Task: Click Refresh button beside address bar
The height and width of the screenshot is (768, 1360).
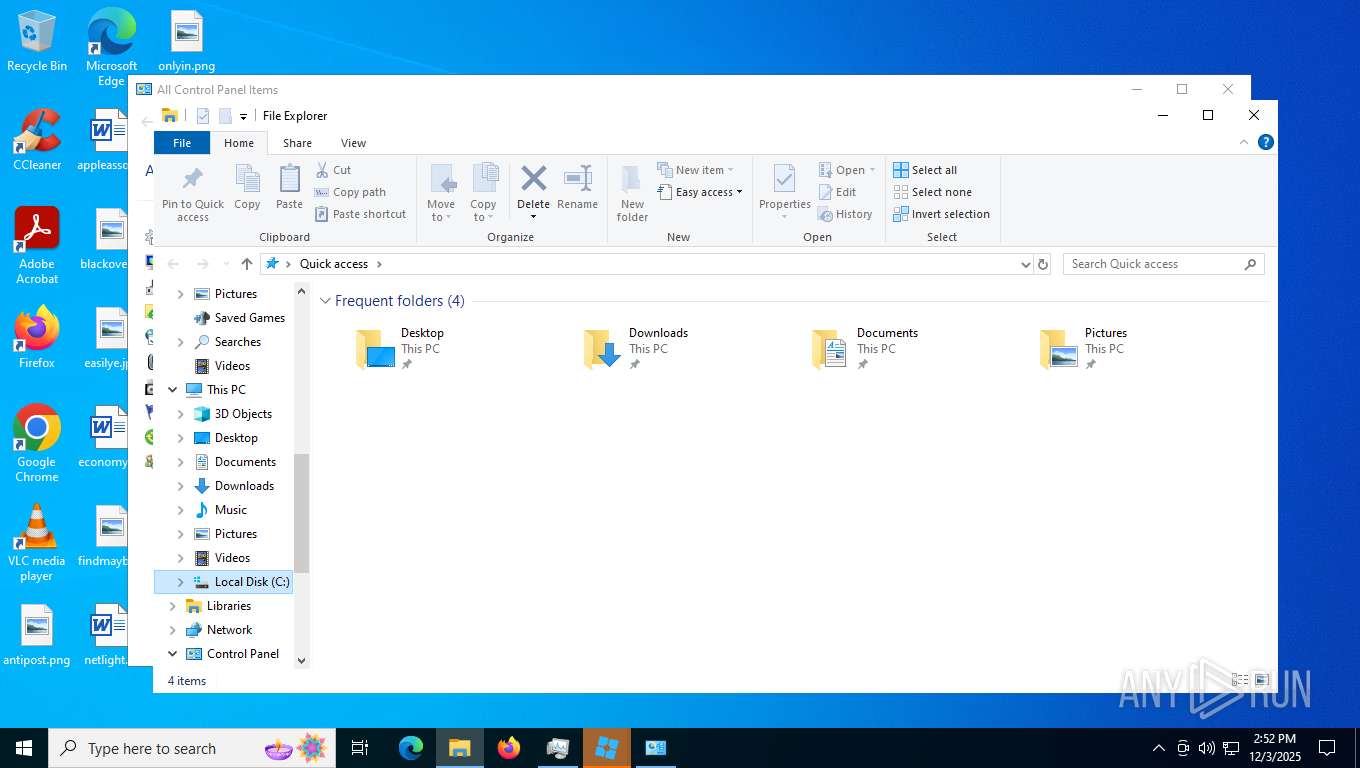Action: [x=1043, y=264]
